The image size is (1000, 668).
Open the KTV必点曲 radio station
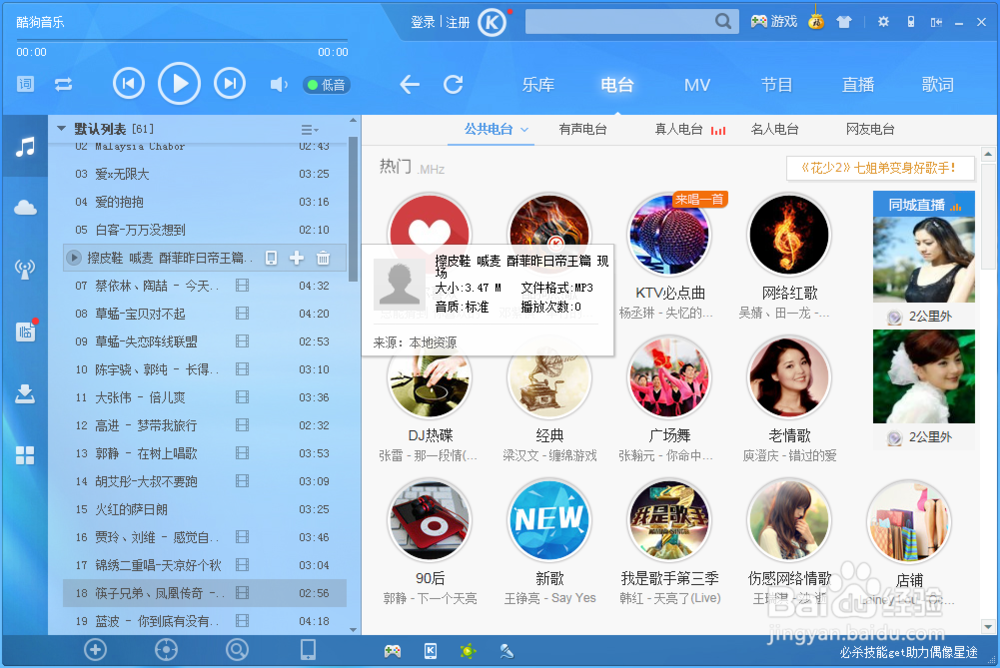tap(670, 235)
